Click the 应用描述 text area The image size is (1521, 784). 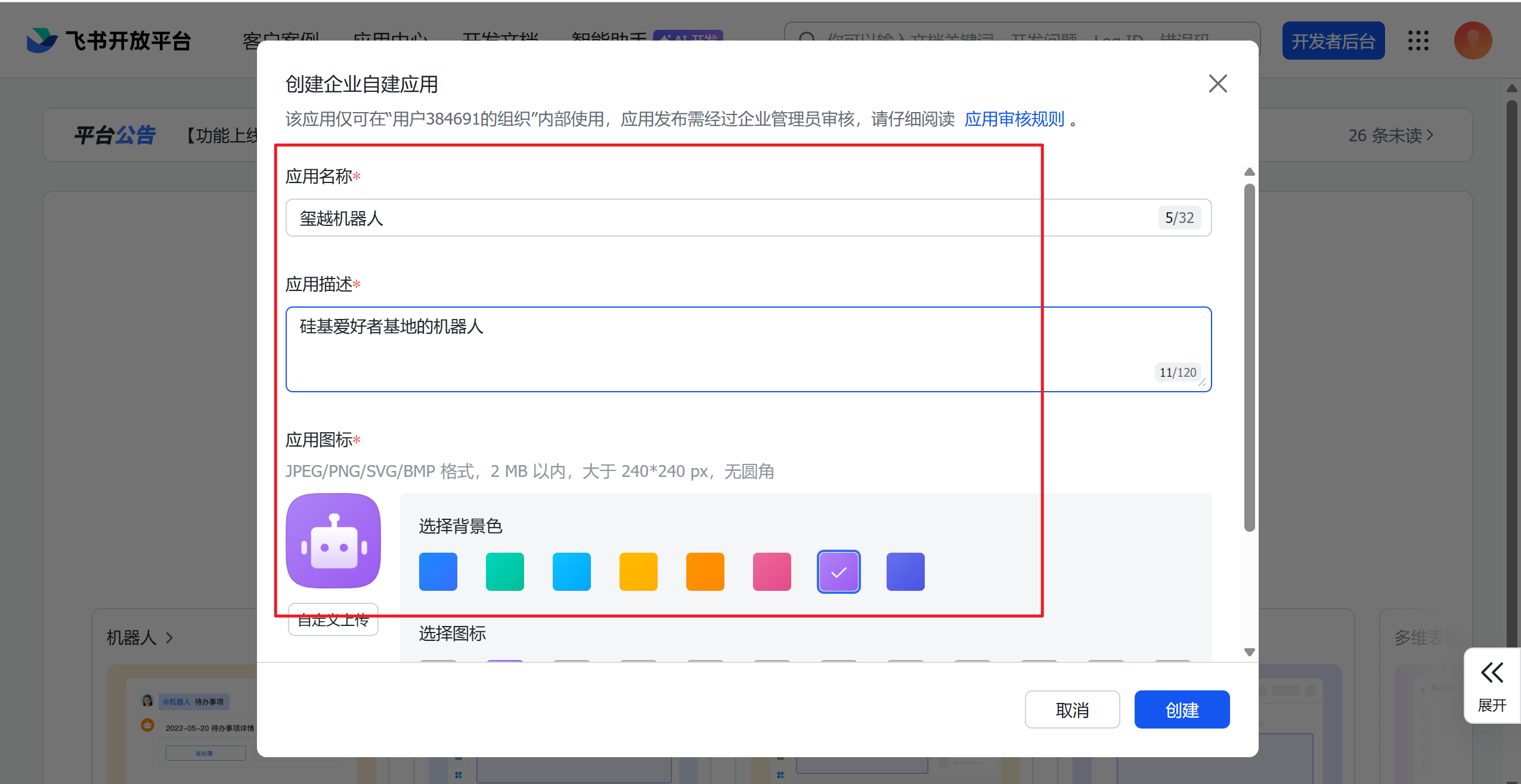(x=748, y=349)
